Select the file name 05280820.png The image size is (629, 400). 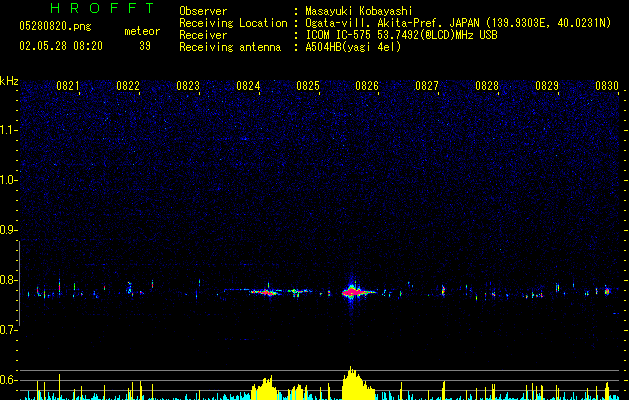point(55,26)
